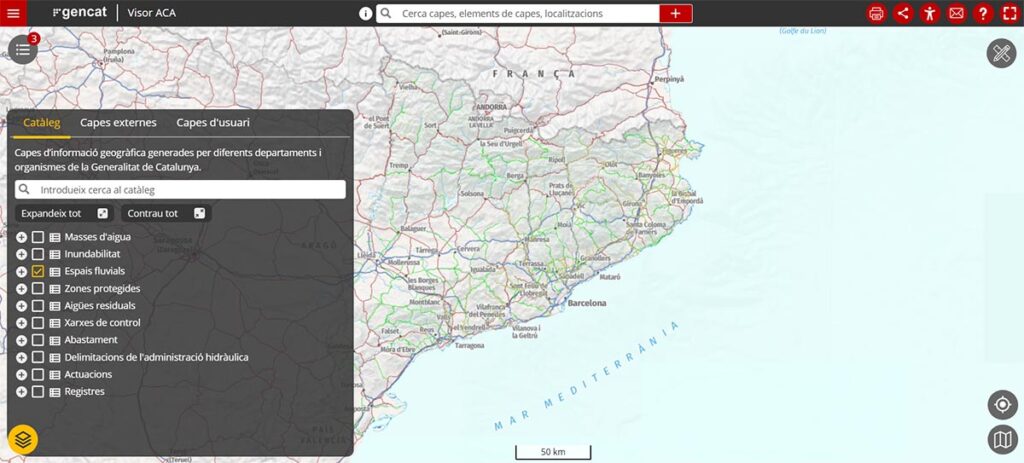Click the yellow layers catalog button
The height and width of the screenshot is (463, 1024).
(x=23, y=439)
